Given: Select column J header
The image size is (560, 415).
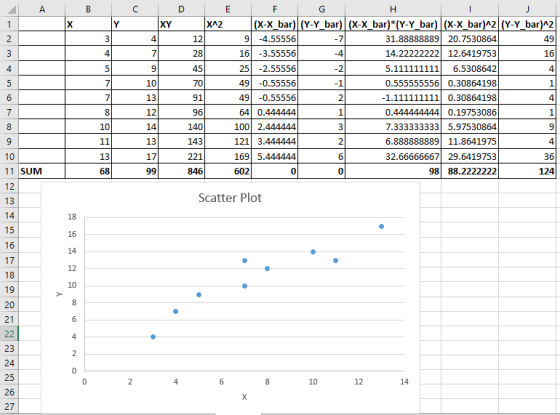Looking at the screenshot, I should click(x=528, y=9).
